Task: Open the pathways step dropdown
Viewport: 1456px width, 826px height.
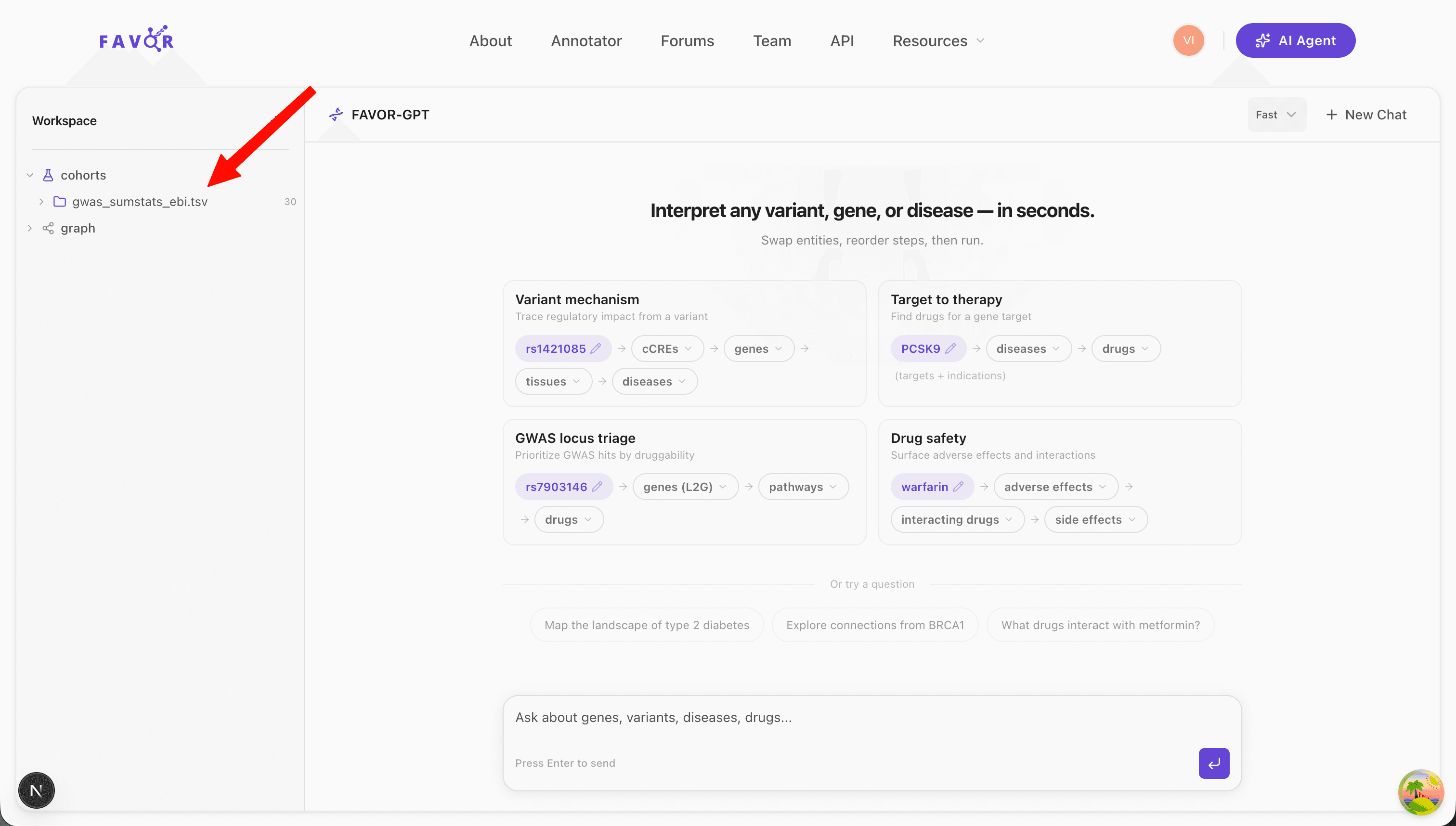Action: click(803, 487)
